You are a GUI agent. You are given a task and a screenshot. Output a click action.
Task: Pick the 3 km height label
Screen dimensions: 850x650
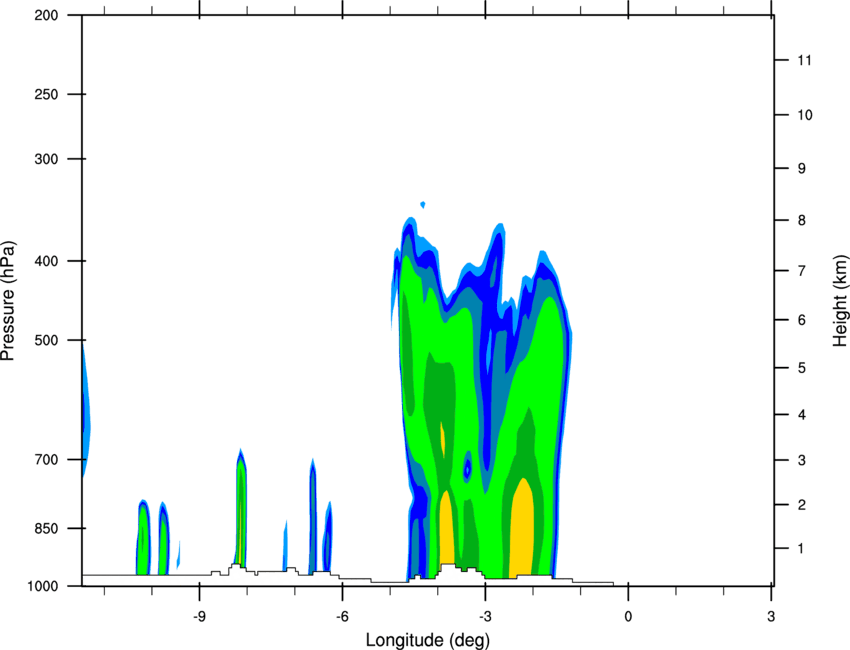pyautogui.click(x=802, y=460)
